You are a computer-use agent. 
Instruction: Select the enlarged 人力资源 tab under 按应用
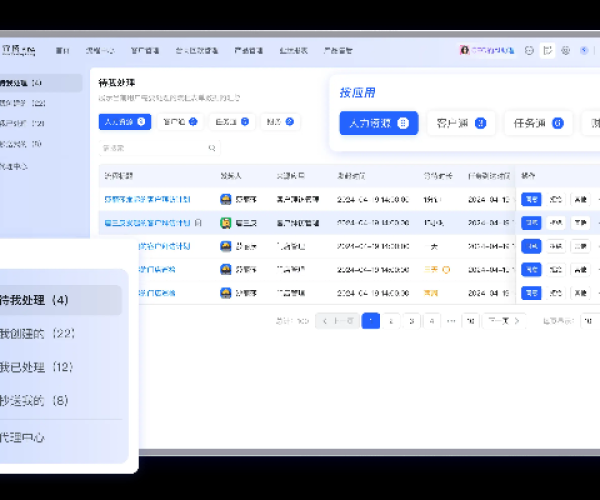click(379, 123)
